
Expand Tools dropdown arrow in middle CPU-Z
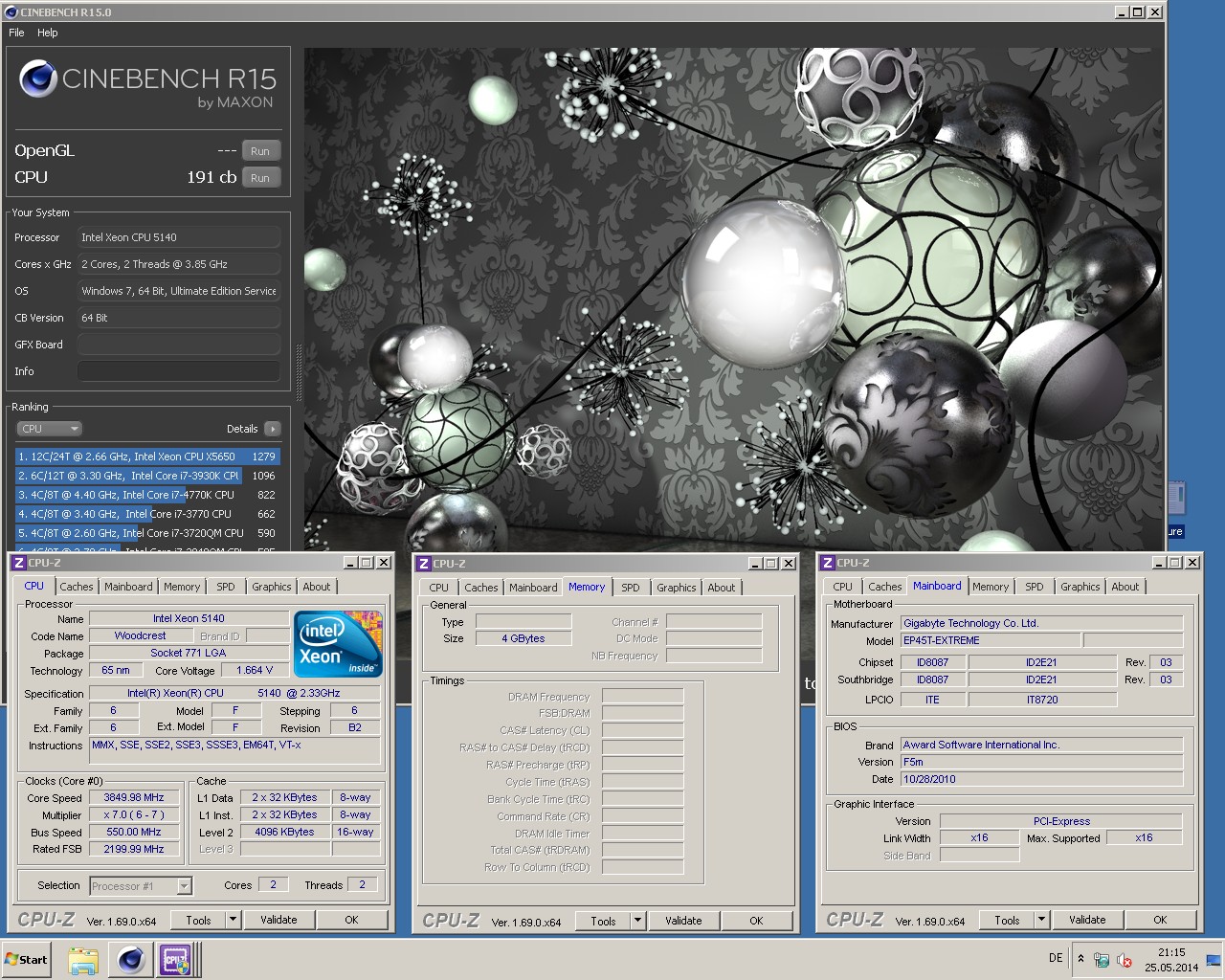click(637, 921)
